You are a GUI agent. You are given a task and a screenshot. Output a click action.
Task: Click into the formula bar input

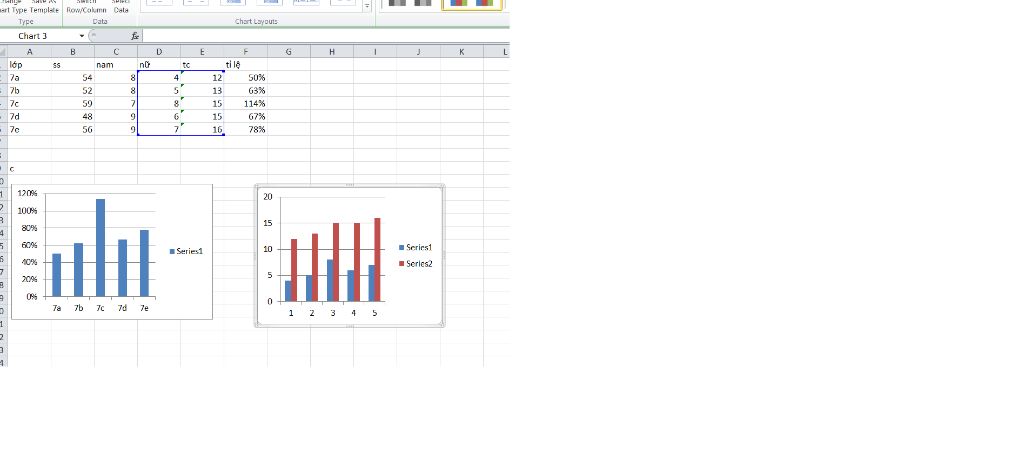(x=325, y=36)
